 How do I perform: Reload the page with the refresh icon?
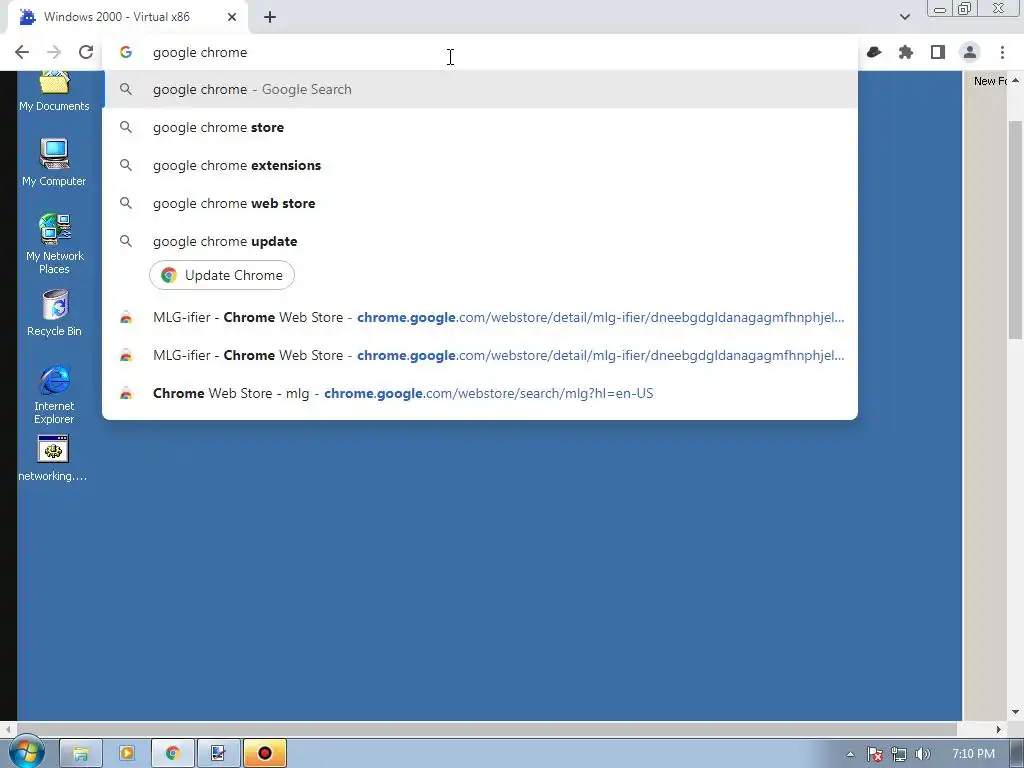(x=86, y=52)
